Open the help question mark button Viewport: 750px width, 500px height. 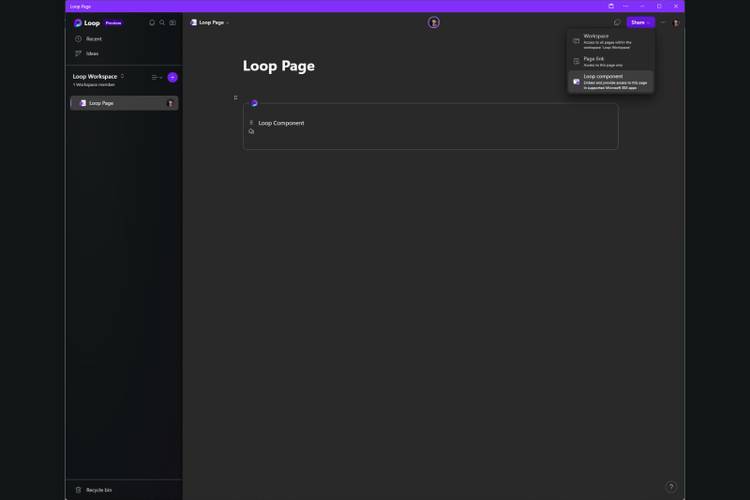click(x=671, y=487)
